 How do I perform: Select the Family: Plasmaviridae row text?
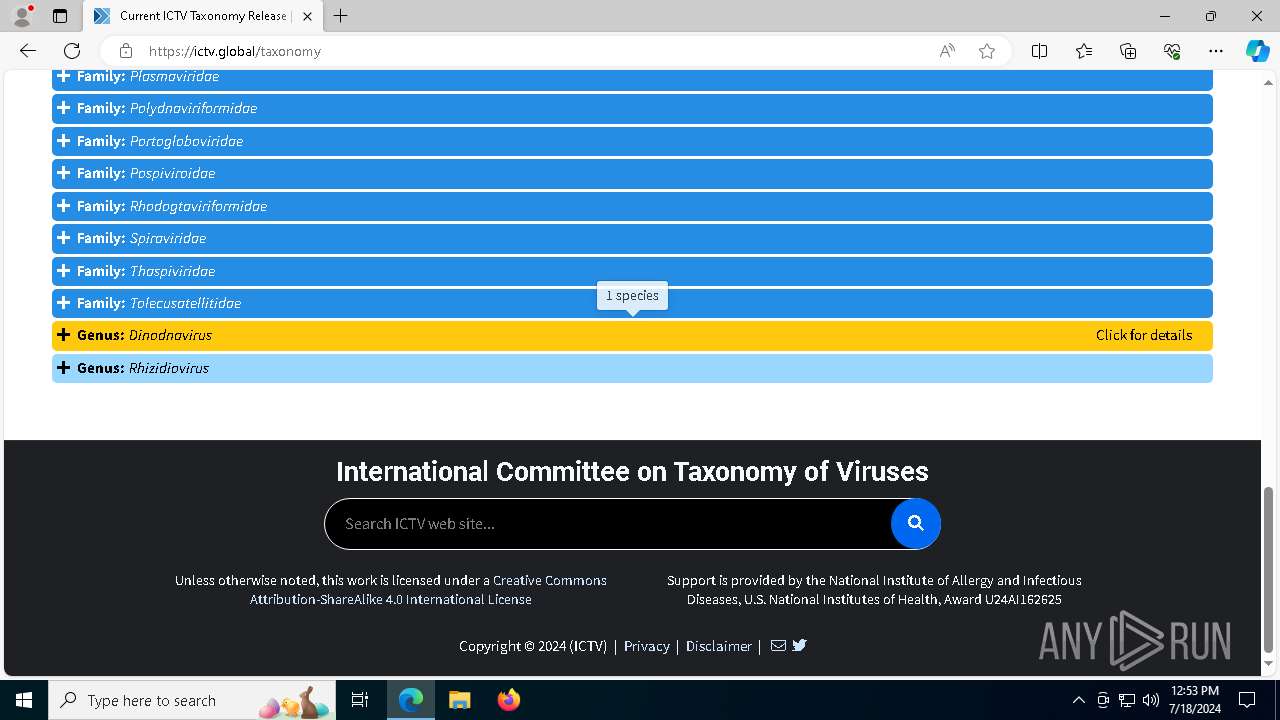(148, 76)
